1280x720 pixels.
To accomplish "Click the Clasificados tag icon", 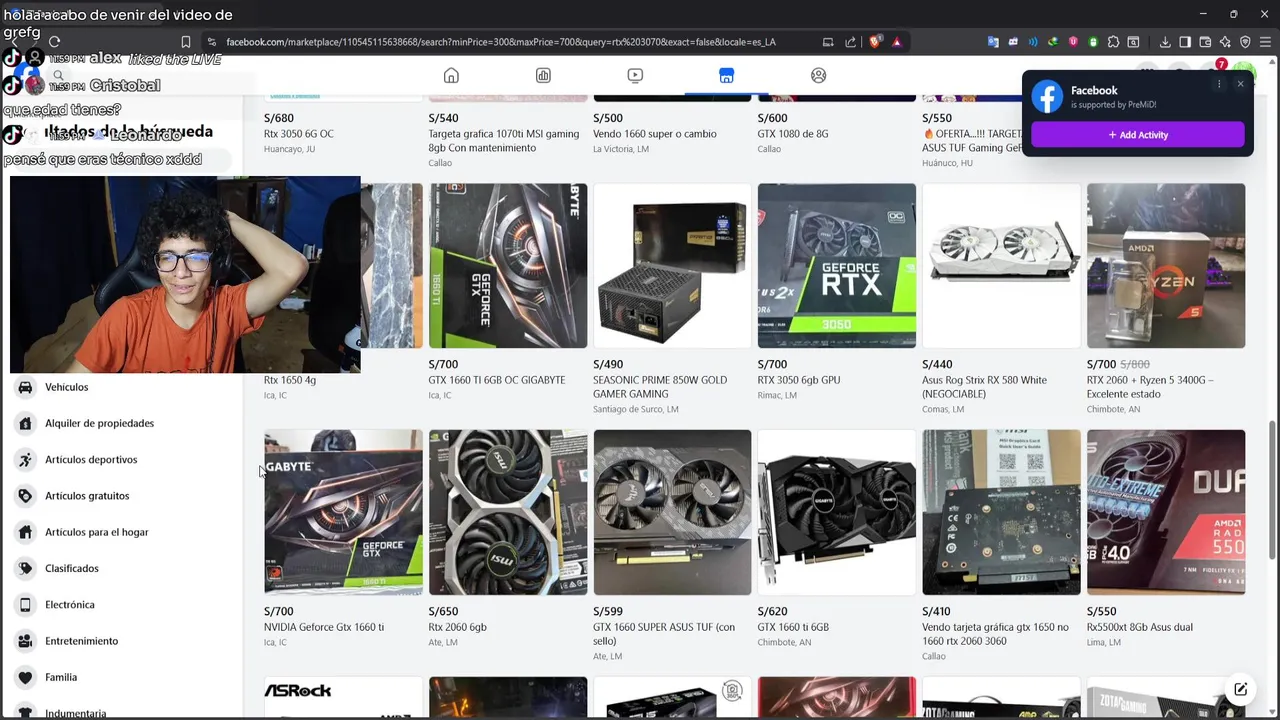I will [x=25, y=568].
